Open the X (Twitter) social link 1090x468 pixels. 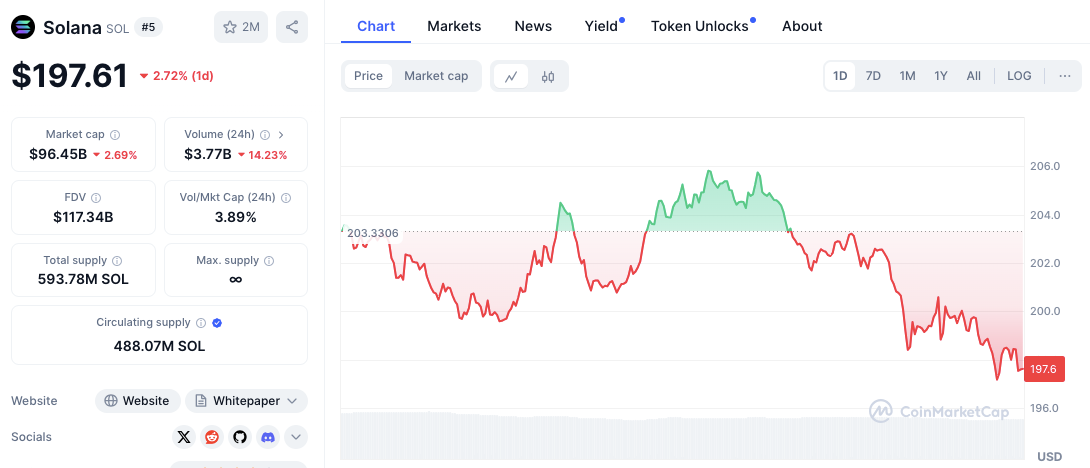pos(183,437)
